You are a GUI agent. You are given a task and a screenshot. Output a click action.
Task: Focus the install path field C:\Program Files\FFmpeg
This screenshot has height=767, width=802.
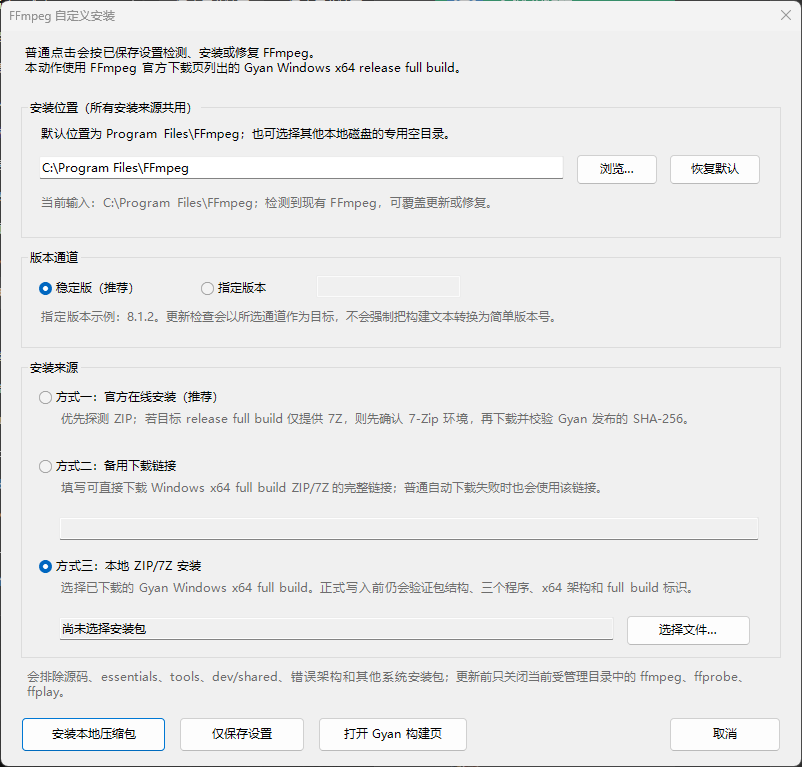(x=301, y=168)
